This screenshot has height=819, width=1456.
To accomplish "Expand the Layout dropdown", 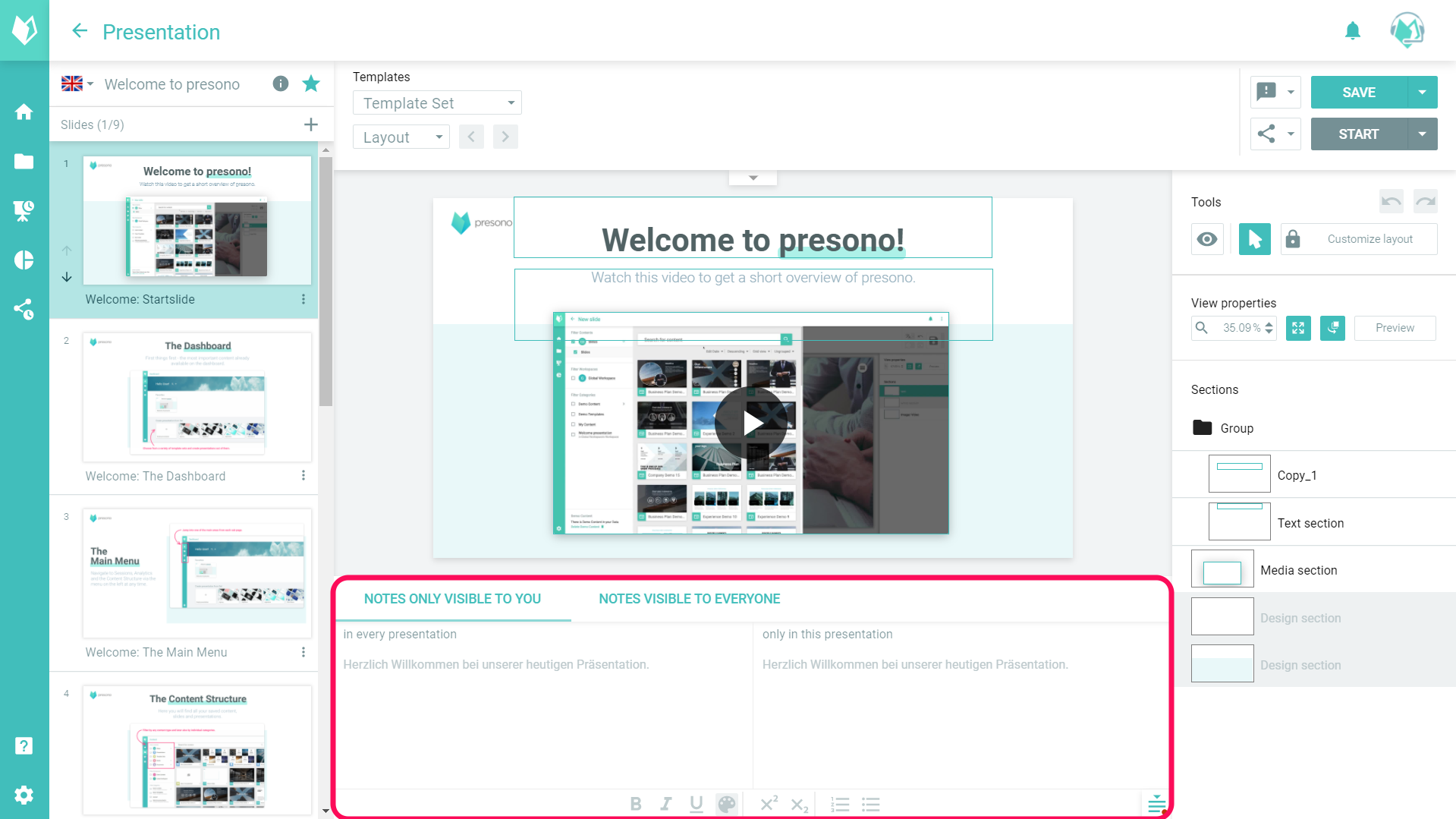I will coord(401,137).
